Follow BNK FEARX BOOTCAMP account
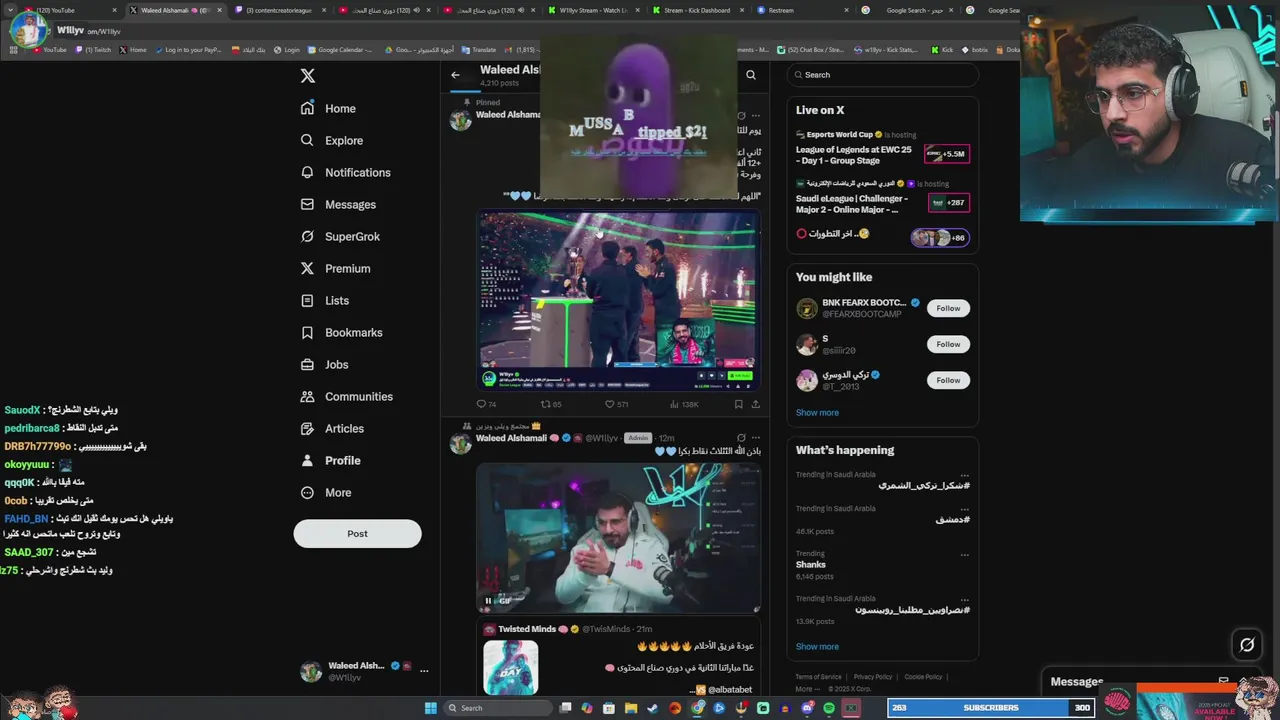 coord(948,308)
